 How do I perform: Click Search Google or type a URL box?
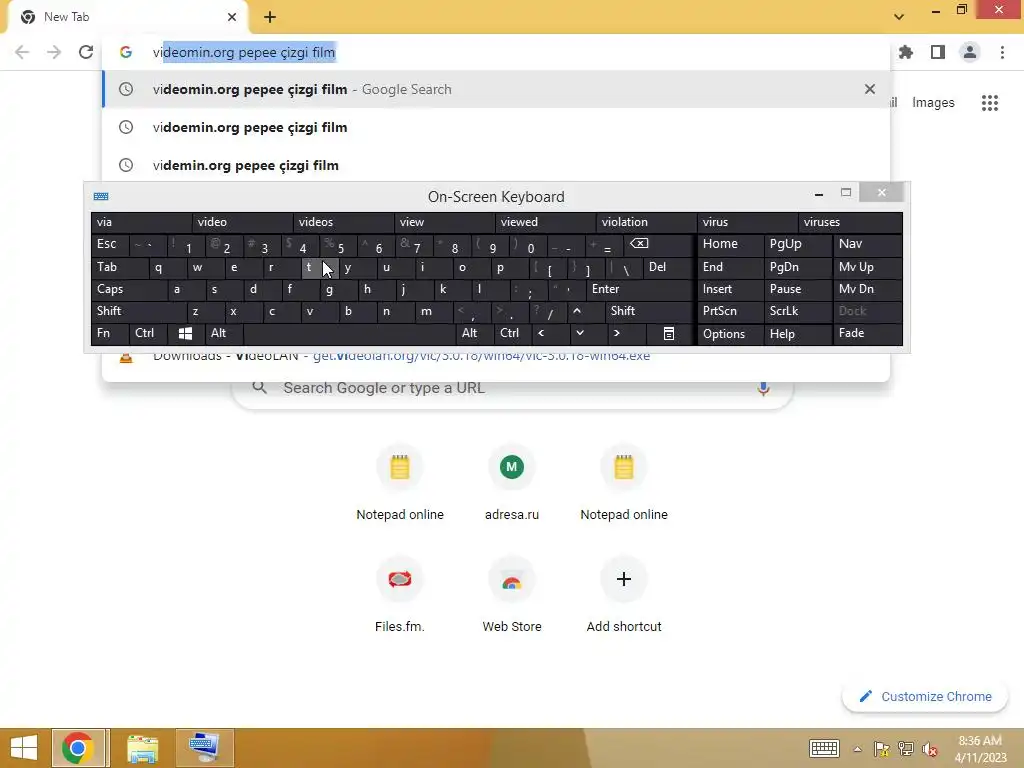[513, 388]
